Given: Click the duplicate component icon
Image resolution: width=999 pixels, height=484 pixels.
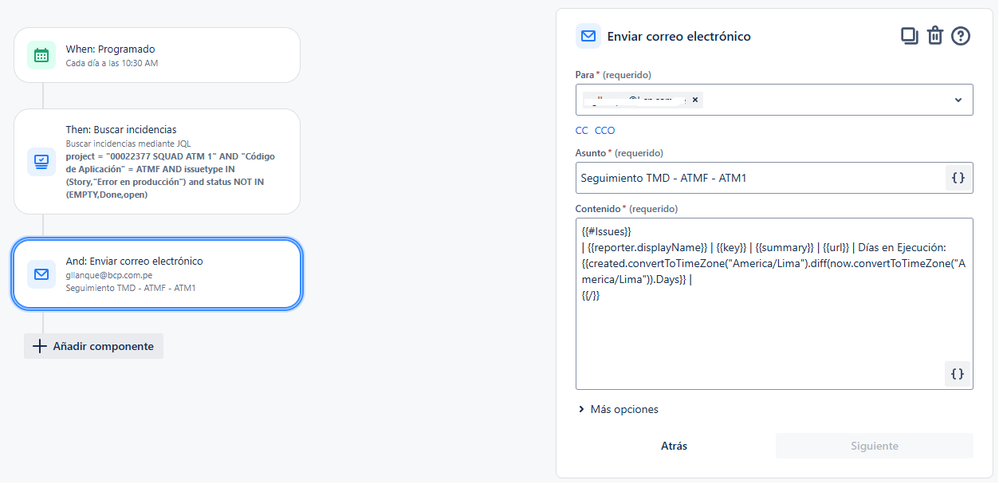Looking at the screenshot, I should coord(909,36).
